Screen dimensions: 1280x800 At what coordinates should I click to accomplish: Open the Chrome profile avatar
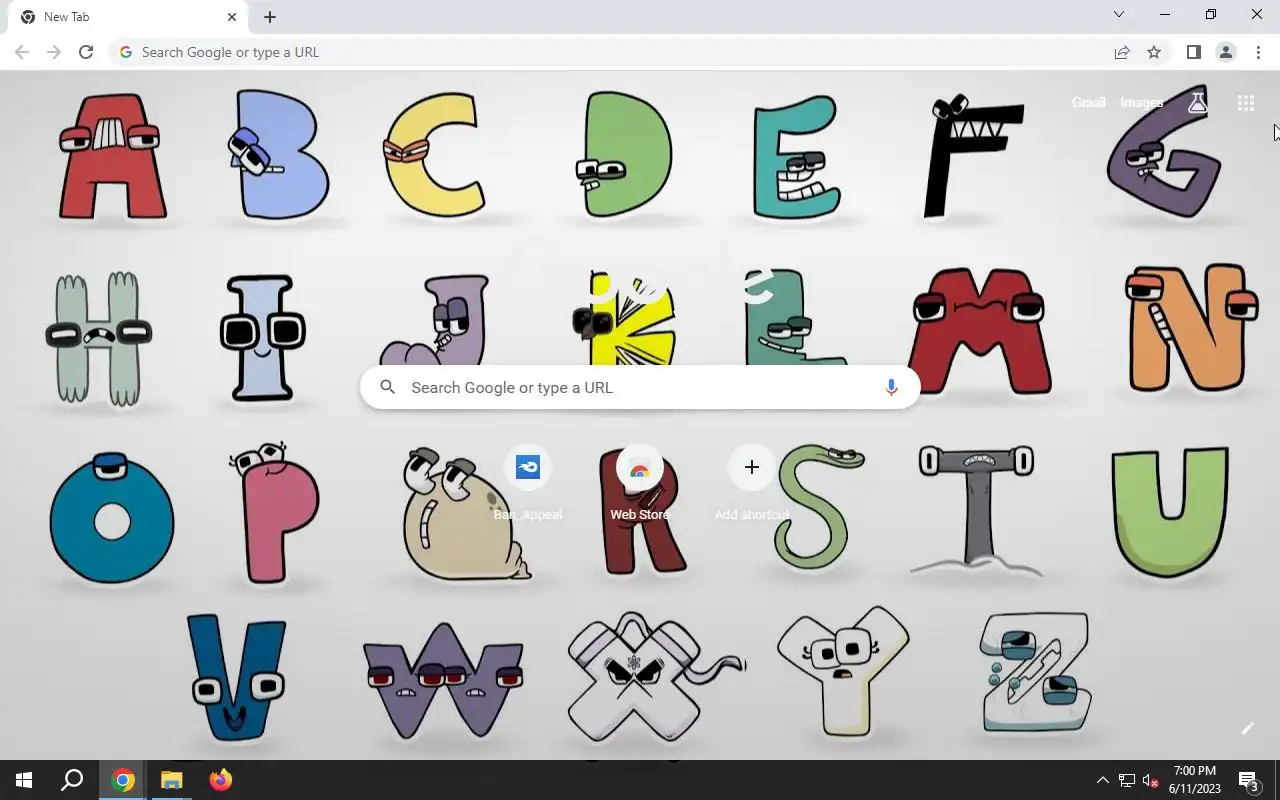click(1226, 52)
